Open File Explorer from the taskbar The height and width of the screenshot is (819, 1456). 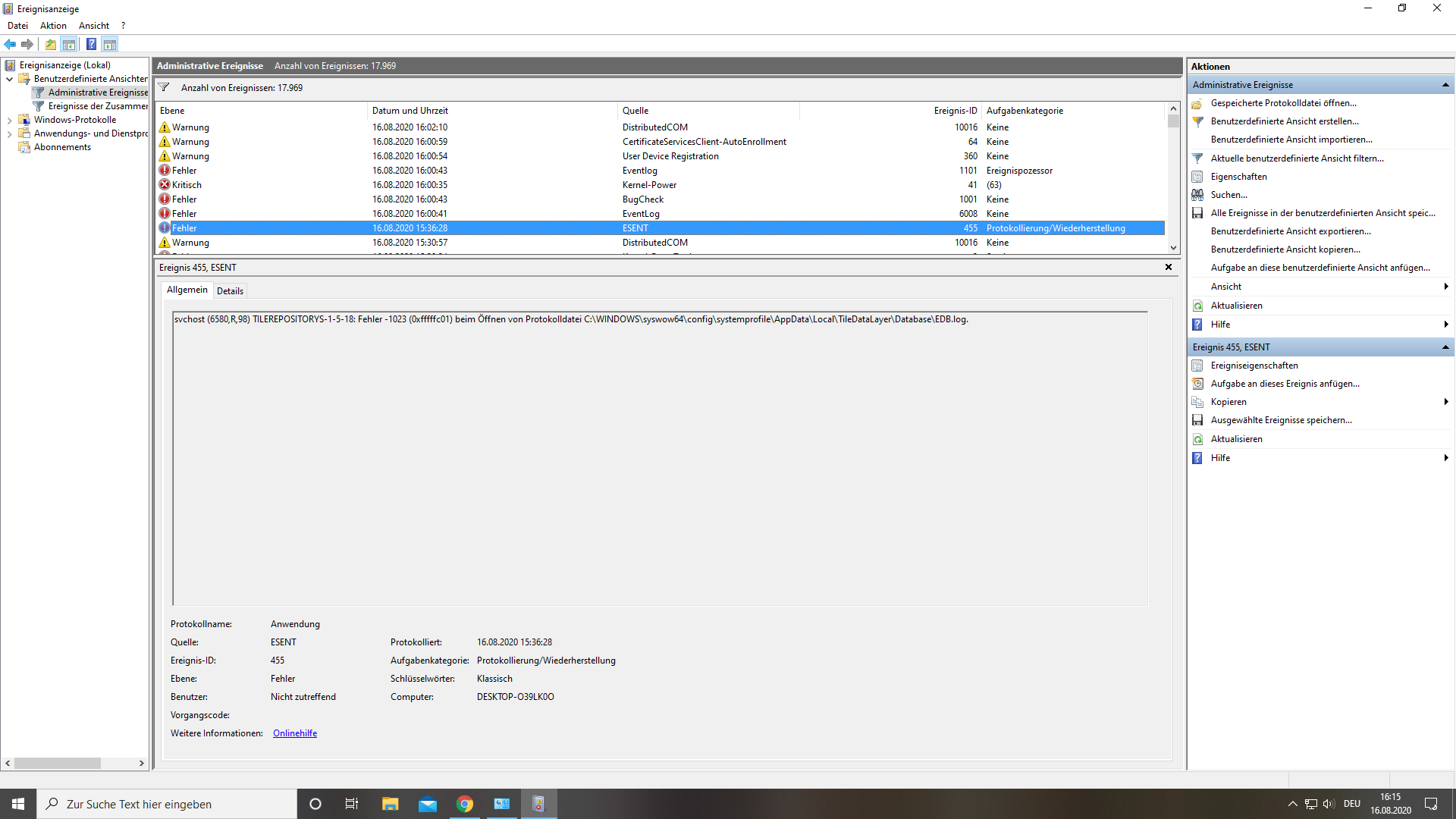tap(390, 804)
